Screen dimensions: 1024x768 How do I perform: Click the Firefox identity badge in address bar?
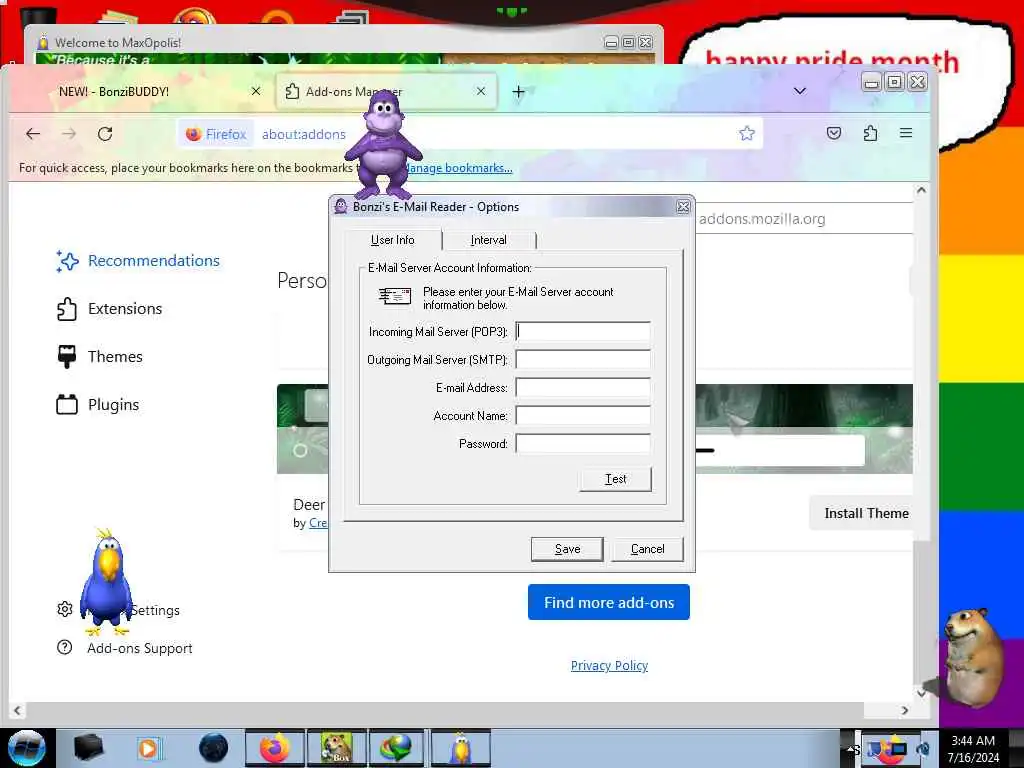216,134
